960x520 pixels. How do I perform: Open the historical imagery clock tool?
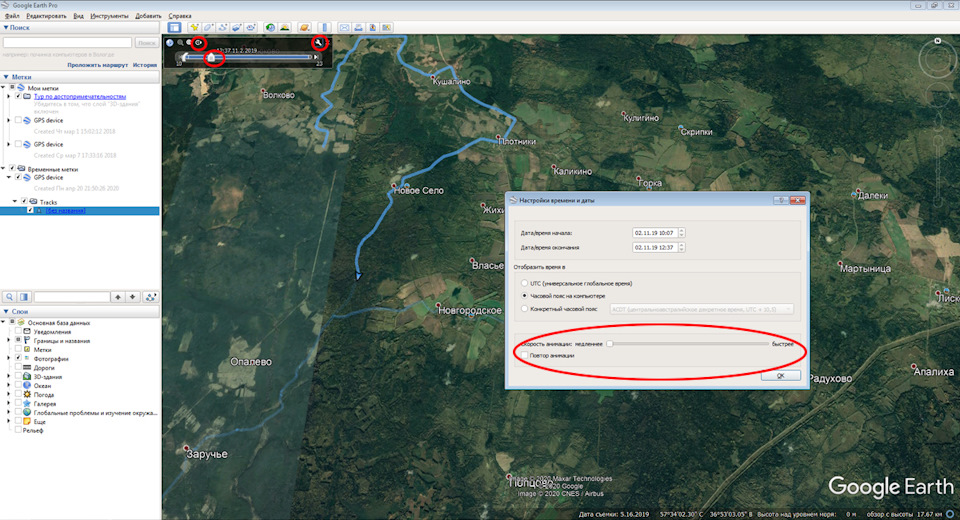[270, 28]
